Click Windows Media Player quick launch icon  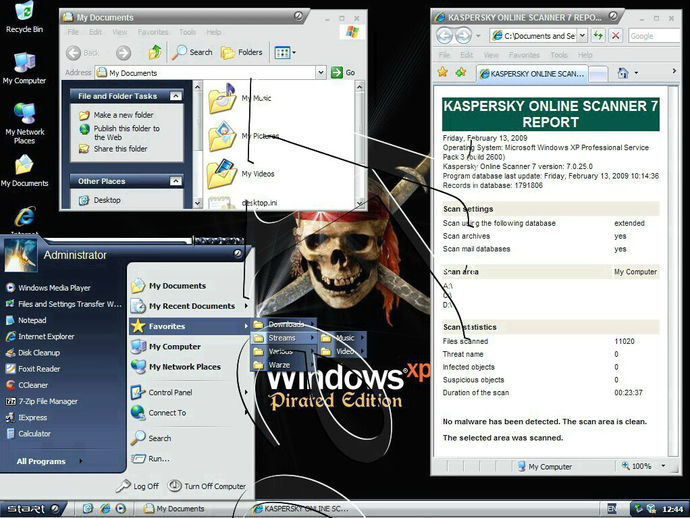(x=121, y=509)
